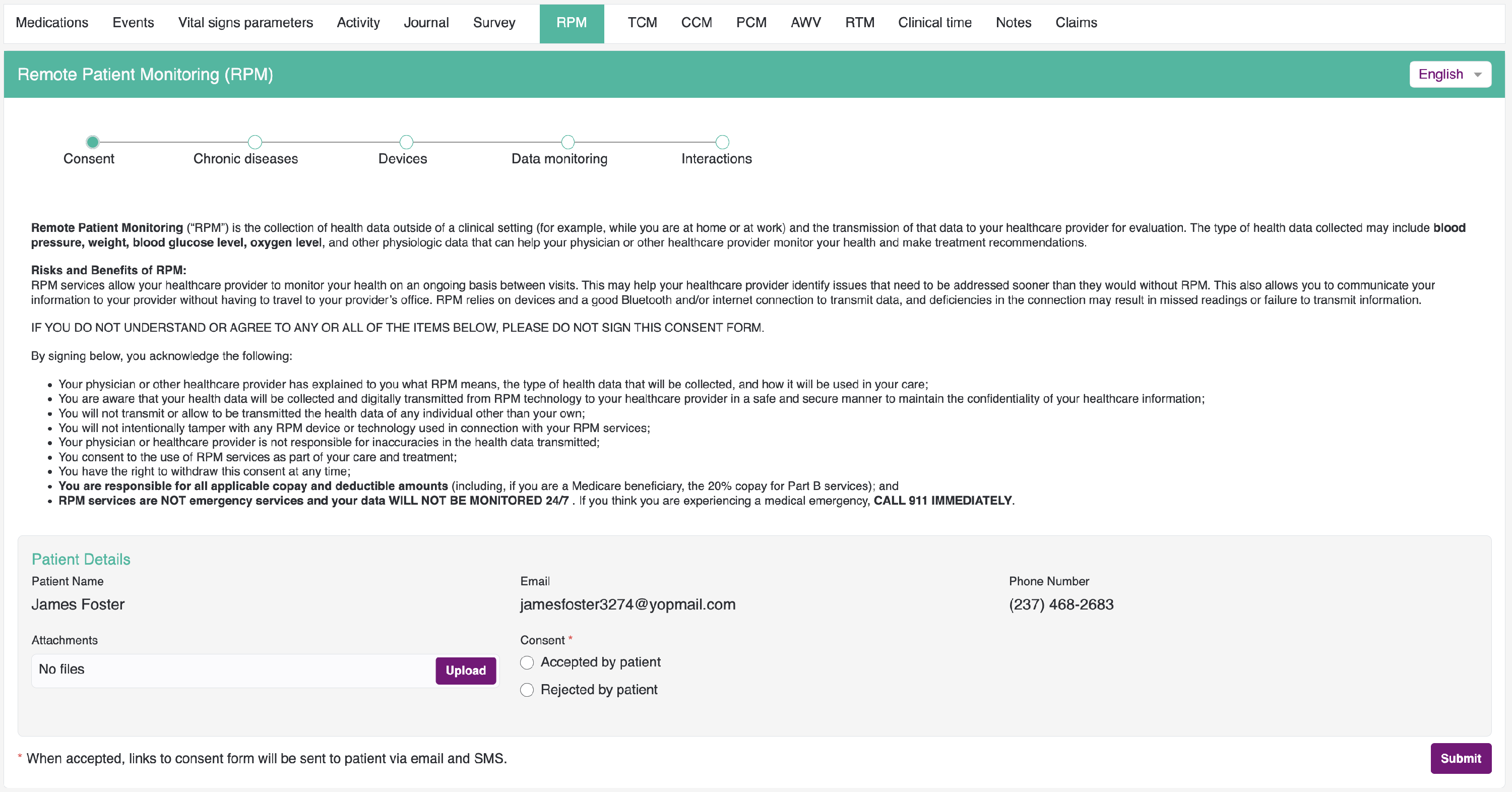Image resolution: width=1512 pixels, height=792 pixels.
Task: Go to the Claims tab
Action: click(x=1076, y=23)
